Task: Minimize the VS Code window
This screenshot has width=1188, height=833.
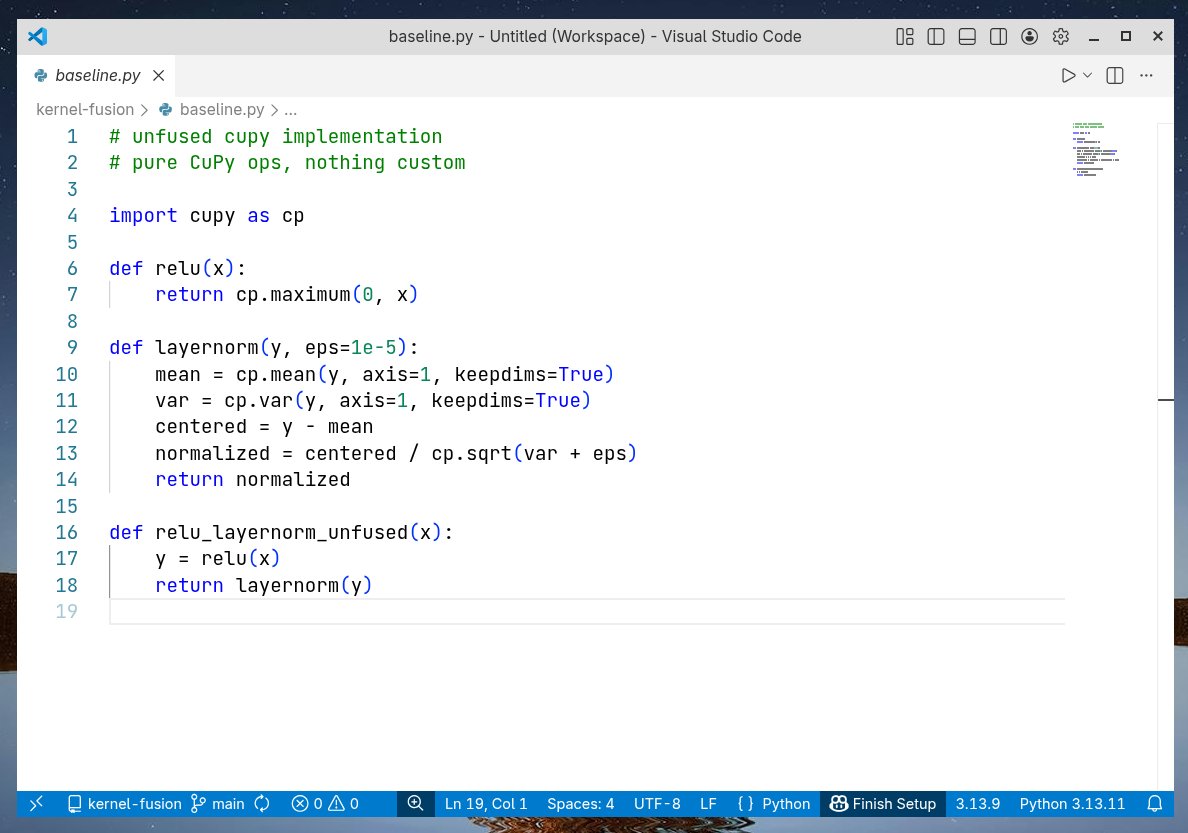Action: [x=1094, y=36]
